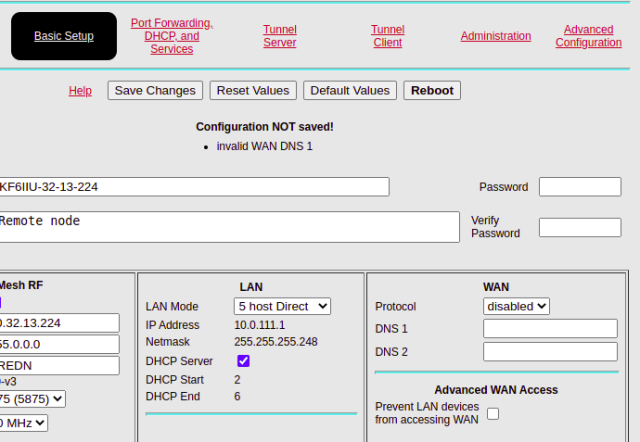Focus the node name field KF6IIU-32-13-224
The image size is (640, 442).
[194, 187]
